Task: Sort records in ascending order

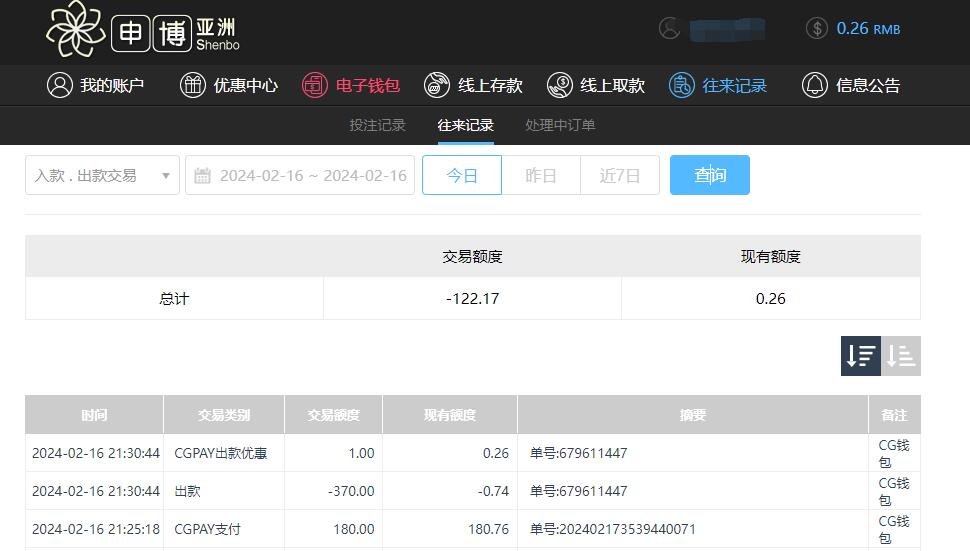Action: pos(901,356)
